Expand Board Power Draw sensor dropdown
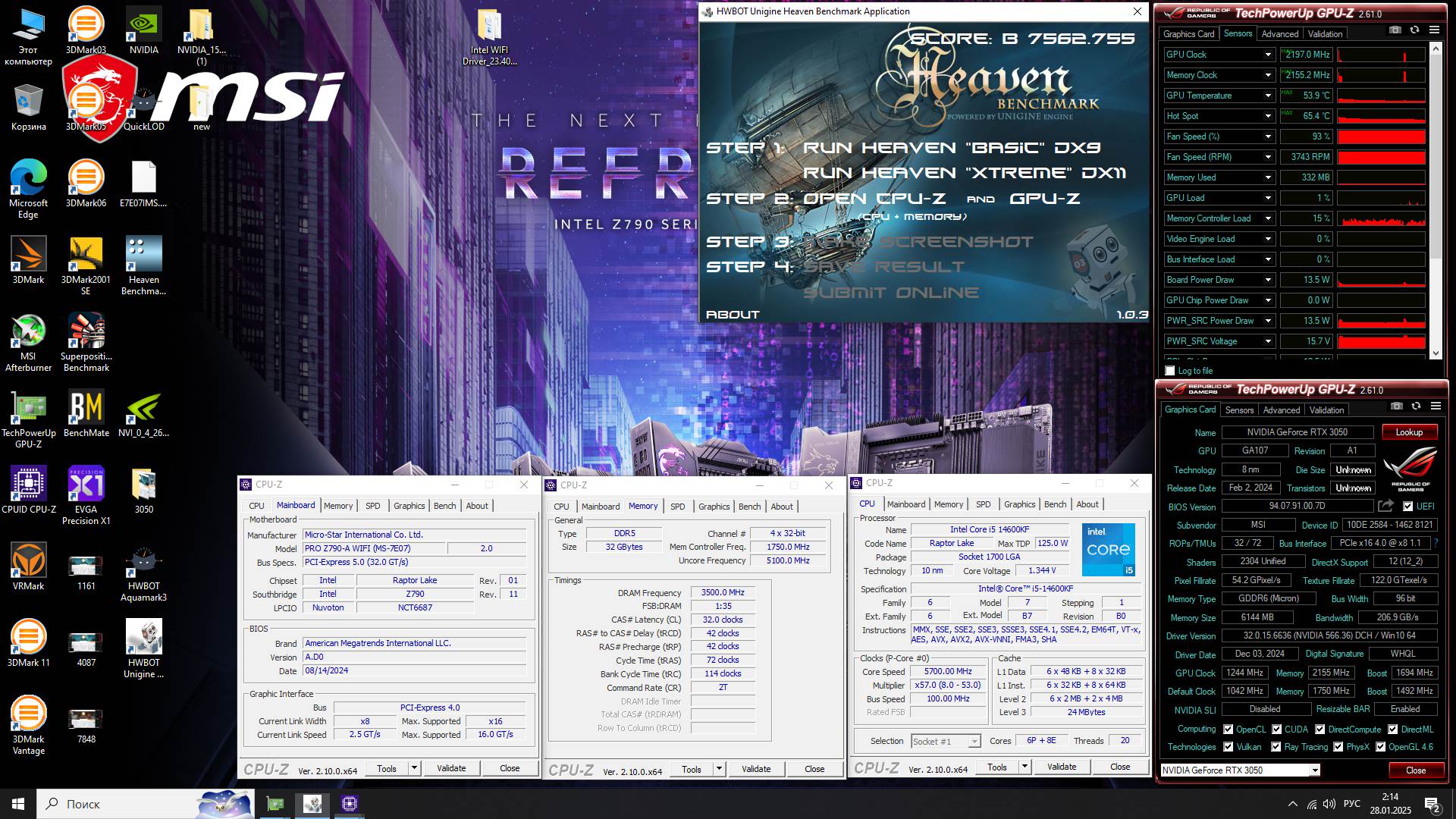Image resolution: width=1456 pixels, height=819 pixels. [x=1268, y=280]
